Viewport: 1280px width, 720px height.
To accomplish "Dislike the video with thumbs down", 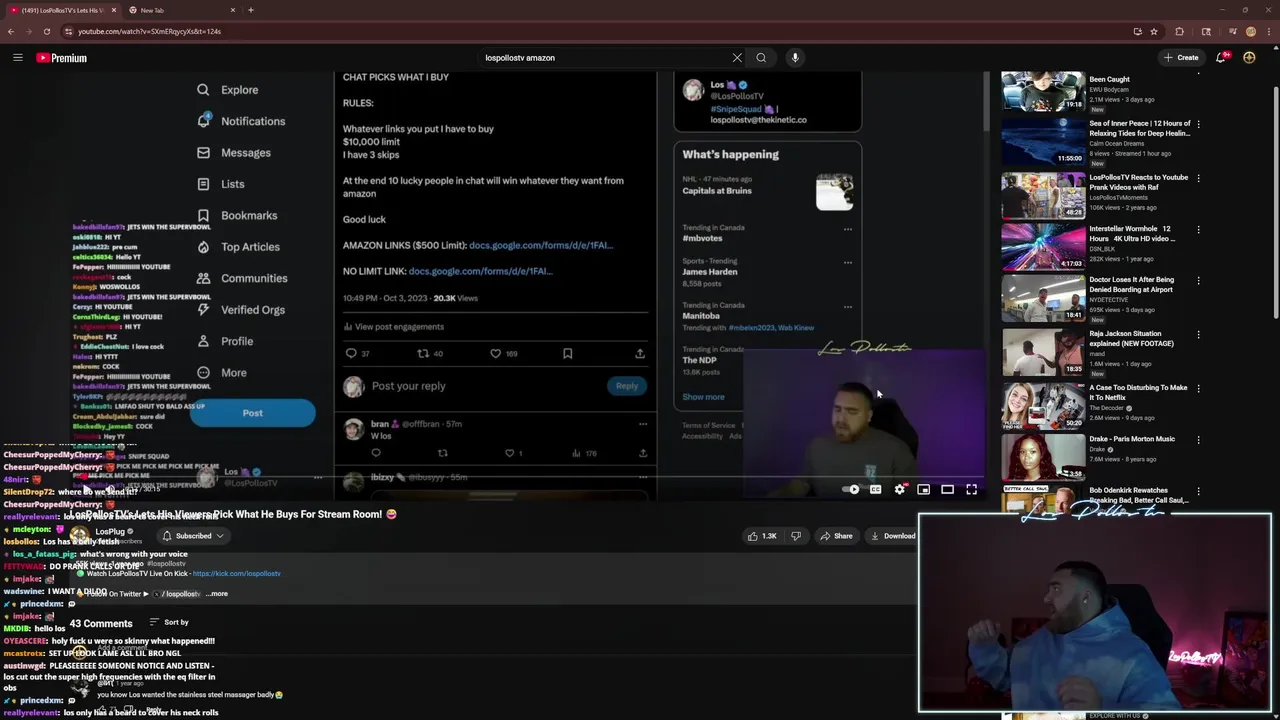I will pos(796,536).
